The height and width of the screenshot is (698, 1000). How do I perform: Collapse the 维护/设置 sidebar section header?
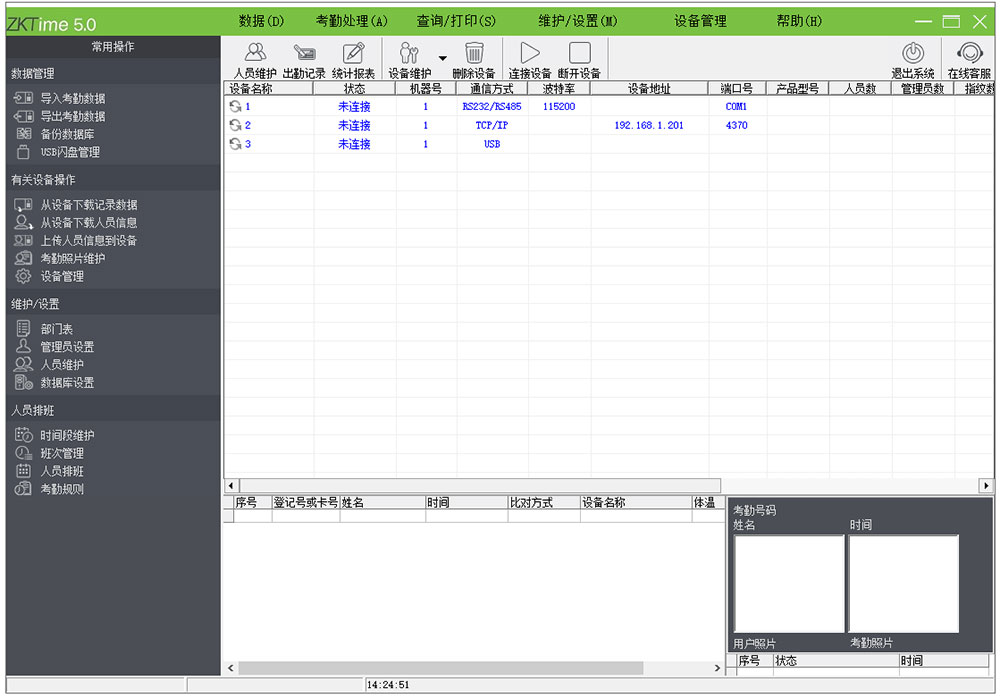pyautogui.click(x=114, y=304)
